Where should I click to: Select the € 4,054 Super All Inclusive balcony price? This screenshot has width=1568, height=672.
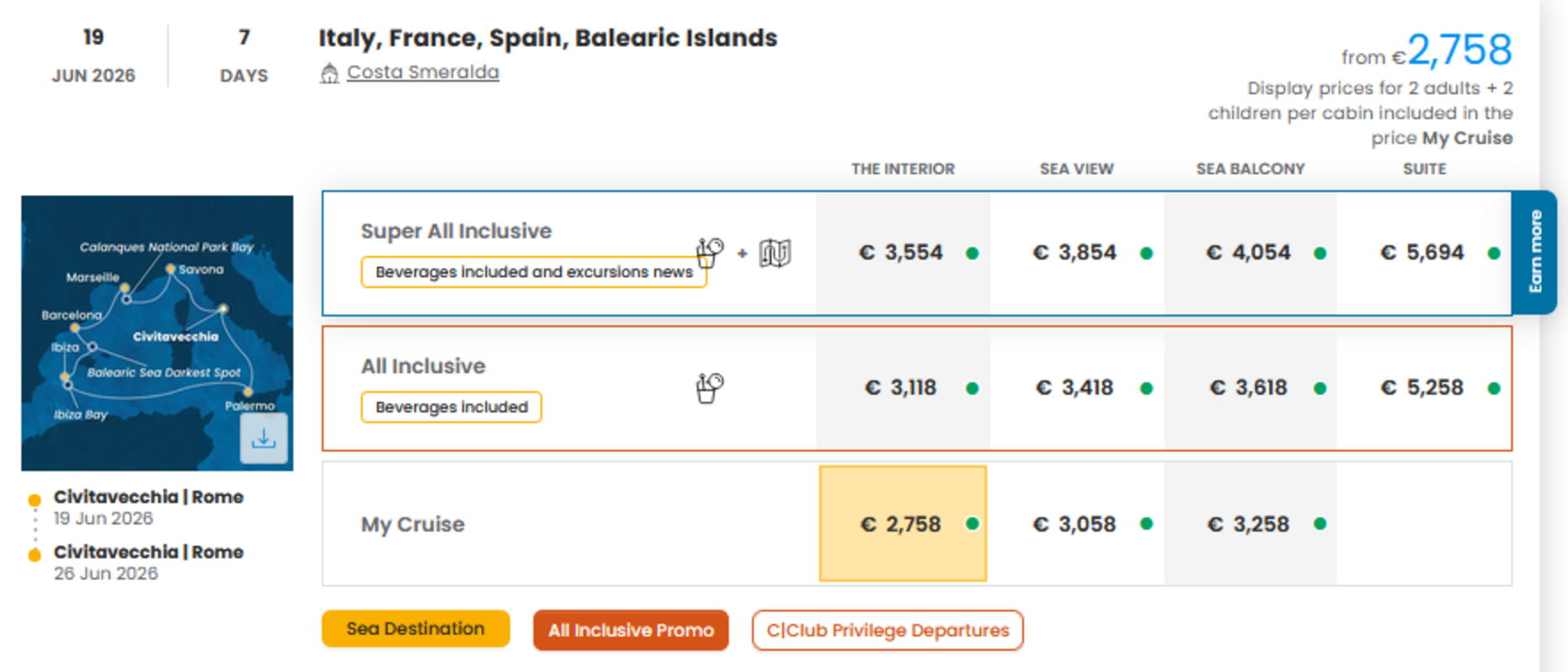coord(1249,253)
